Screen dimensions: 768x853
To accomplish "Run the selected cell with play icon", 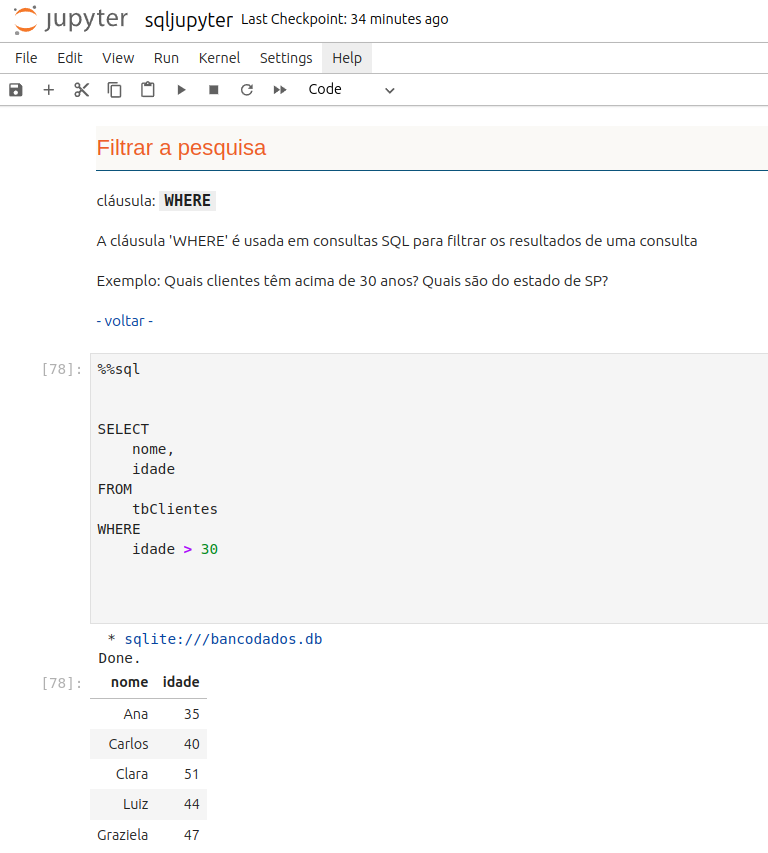I will tap(181, 90).
